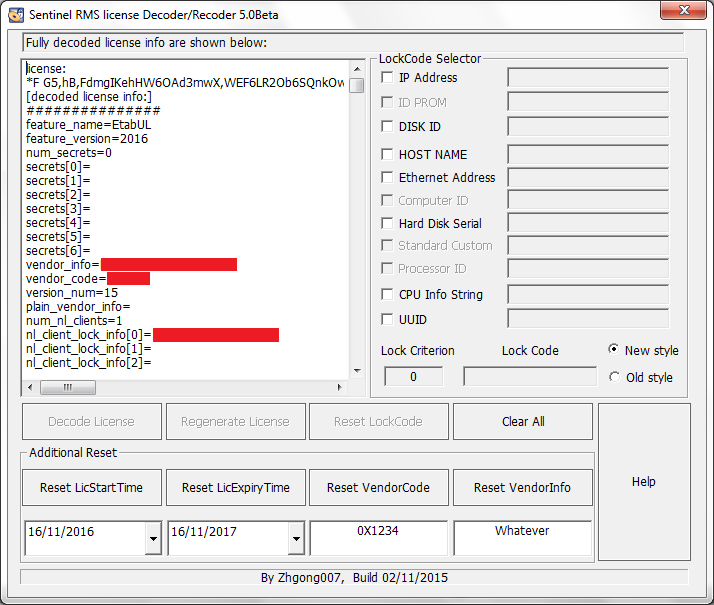Click the disabled Regenerate License button

coord(235,422)
